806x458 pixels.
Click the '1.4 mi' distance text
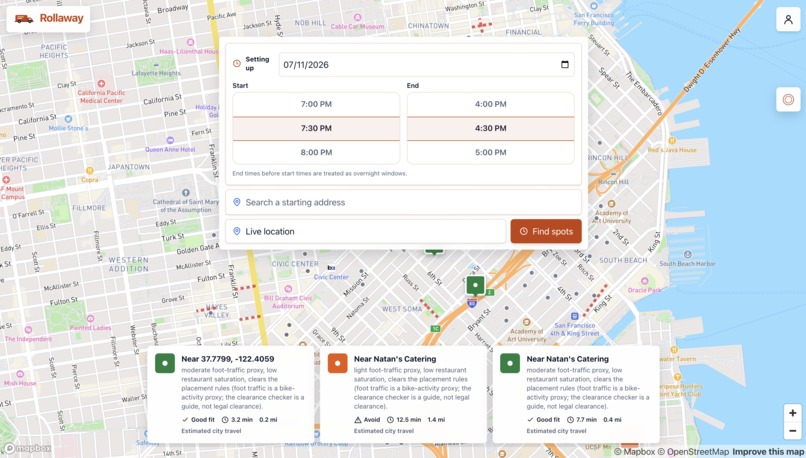pyautogui.click(x=436, y=420)
